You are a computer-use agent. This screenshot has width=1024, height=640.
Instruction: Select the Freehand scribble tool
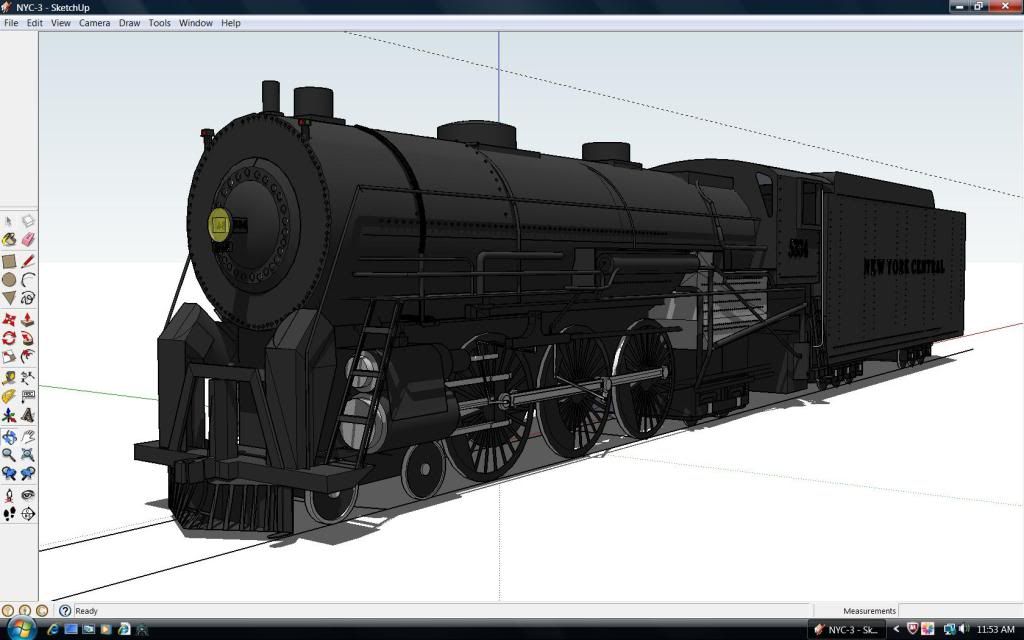pos(27,298)
